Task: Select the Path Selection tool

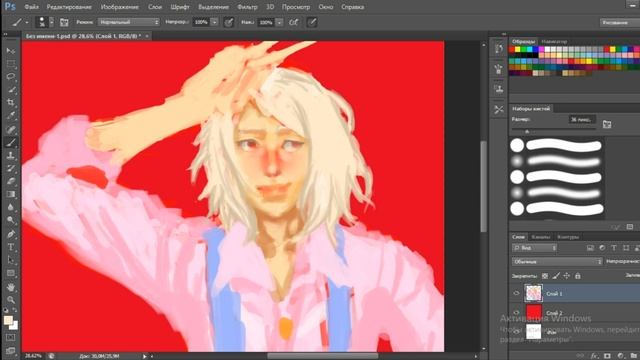Action: click(11, 260)
